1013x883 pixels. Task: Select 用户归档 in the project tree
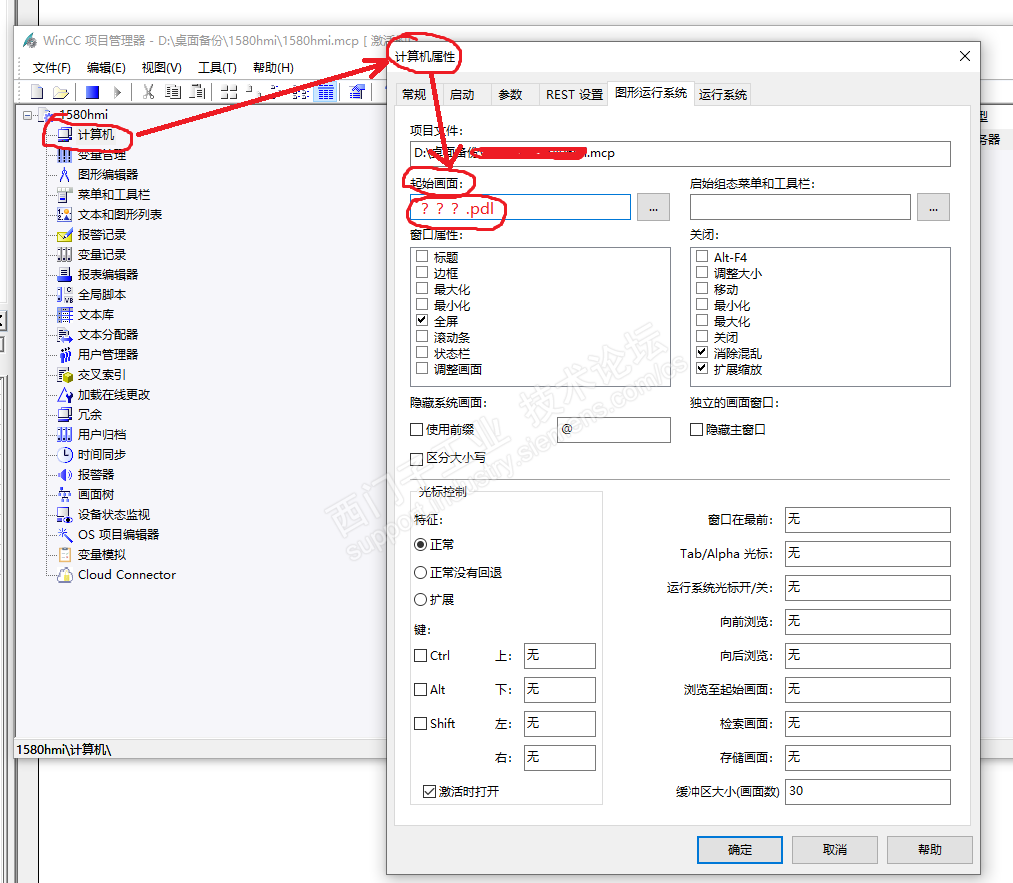[x=102, y=435]
